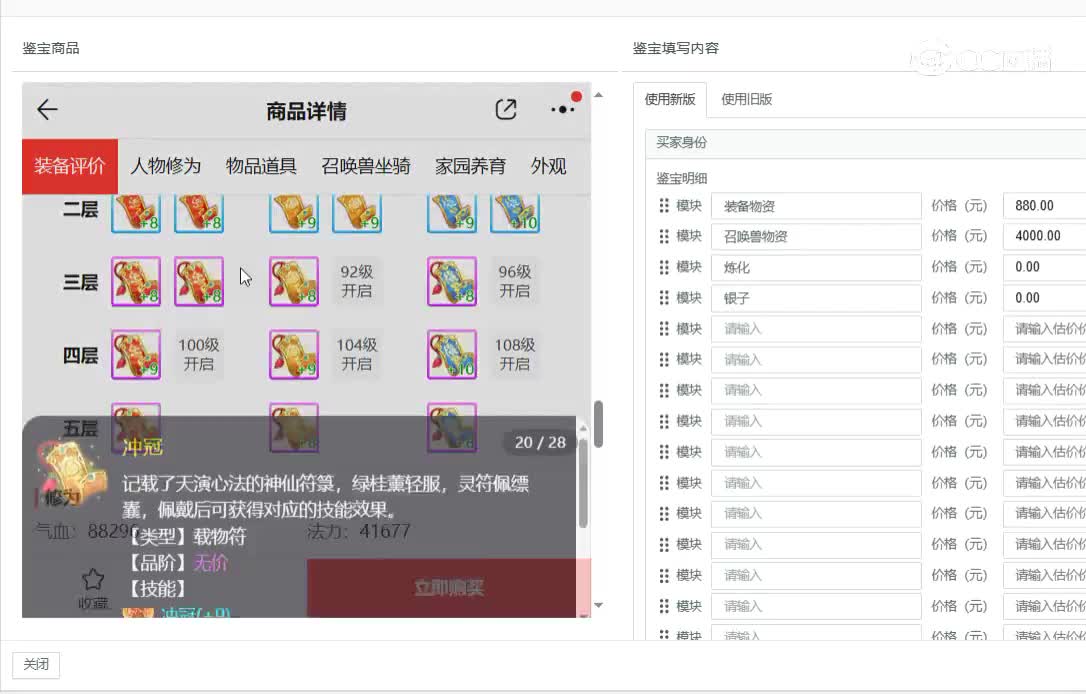Viewport: 1086px width, 694px height.
Task: Select first red talisman in 三层 row
Action: point(136,281)
